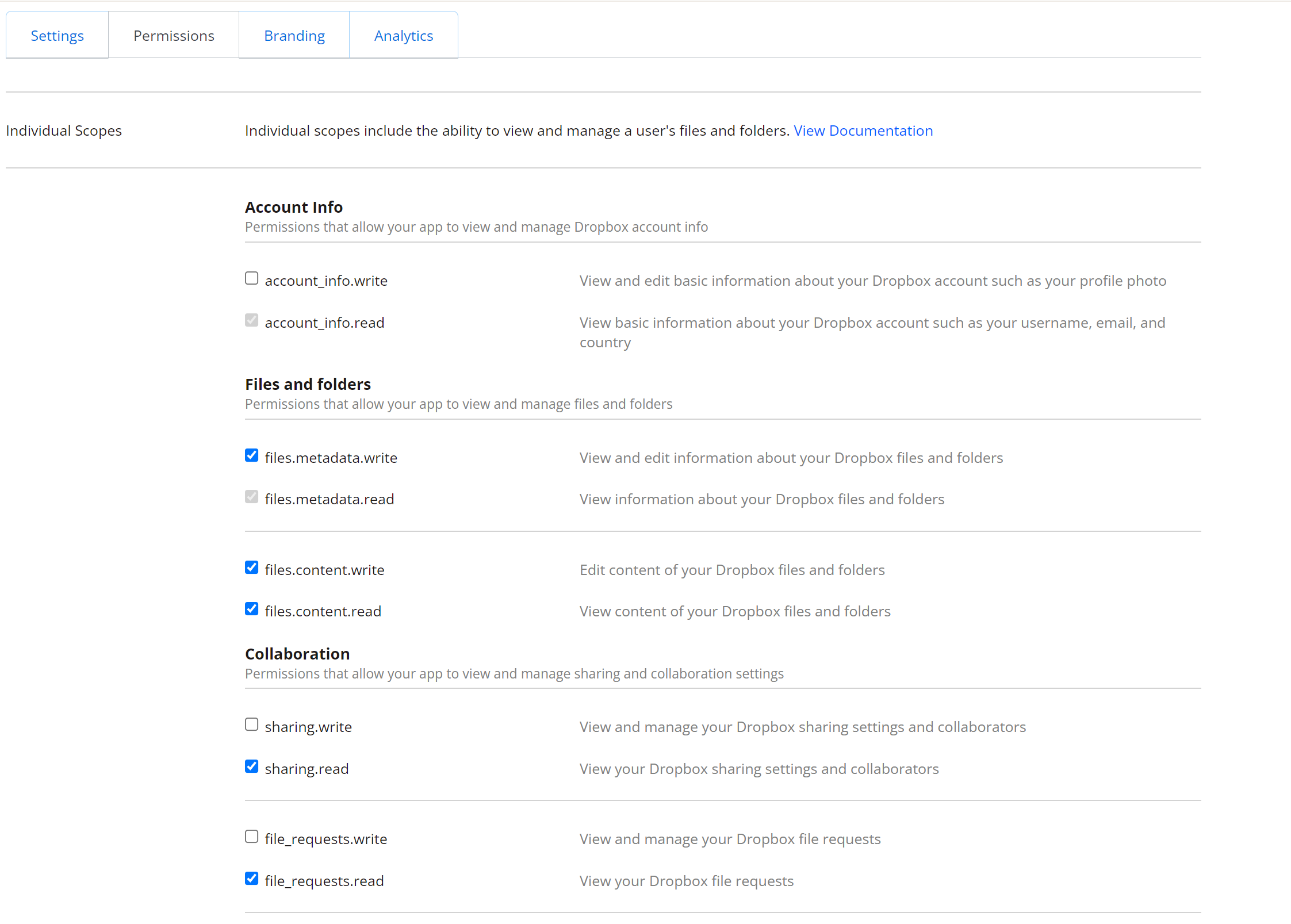The image size is (1291, 924).
Task: Click the grayed files.metadata.read checkbox
Action: [x=251, y=497]
